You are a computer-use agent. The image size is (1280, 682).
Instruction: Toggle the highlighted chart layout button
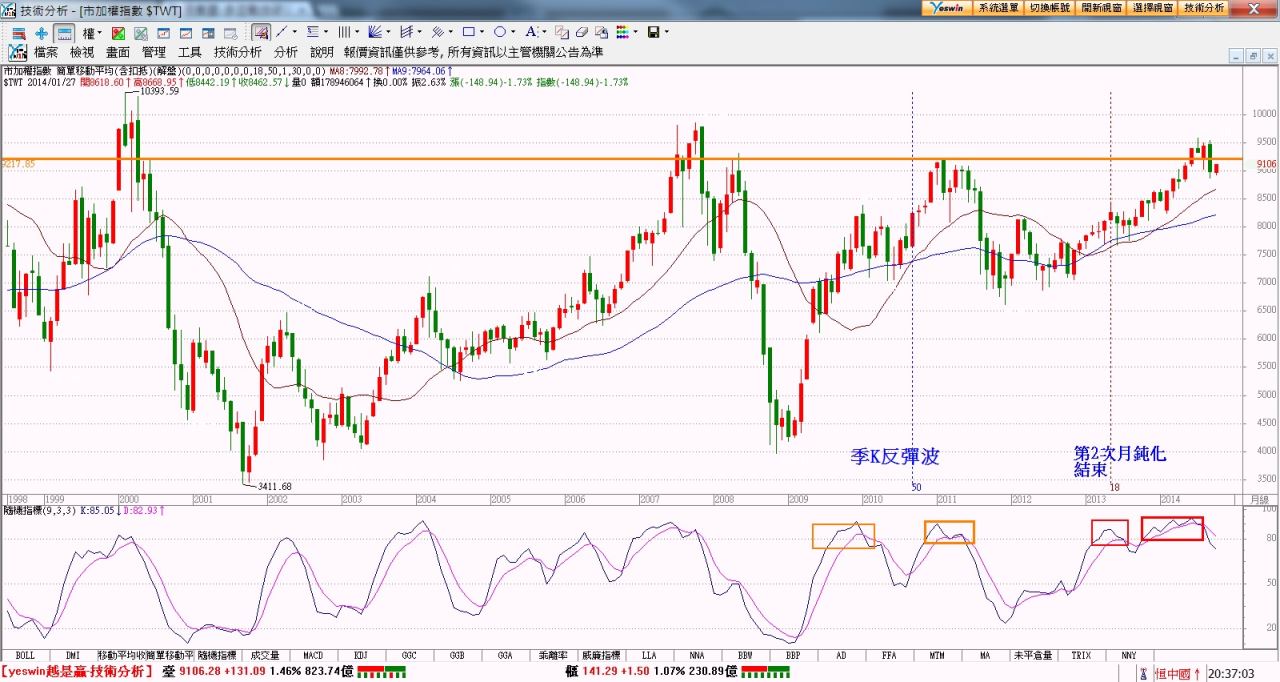coord(63,32)
